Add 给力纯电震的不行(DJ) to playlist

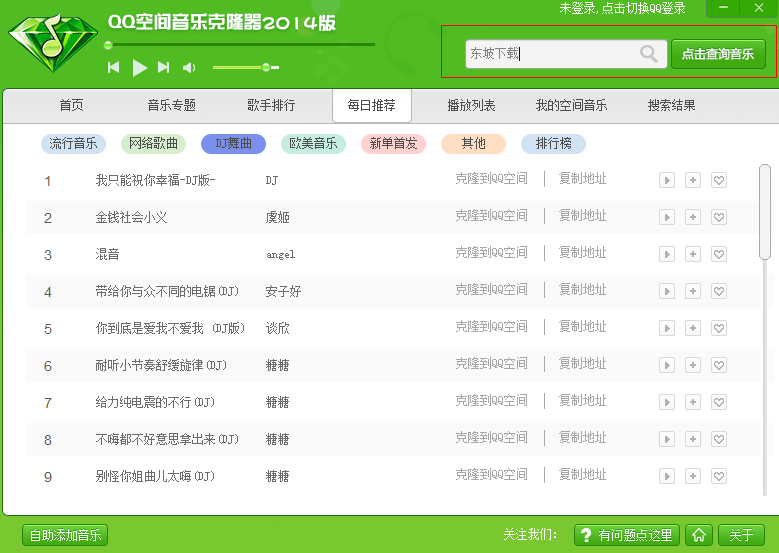tap(693, 402)
